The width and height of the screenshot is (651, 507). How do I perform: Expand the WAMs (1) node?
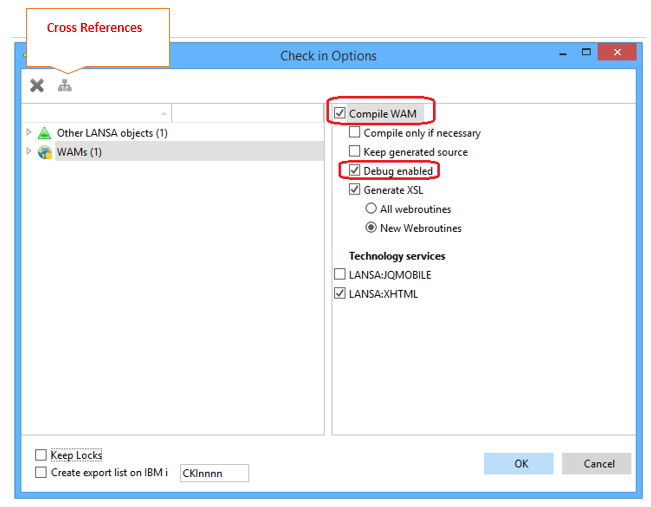coord(29,151)
